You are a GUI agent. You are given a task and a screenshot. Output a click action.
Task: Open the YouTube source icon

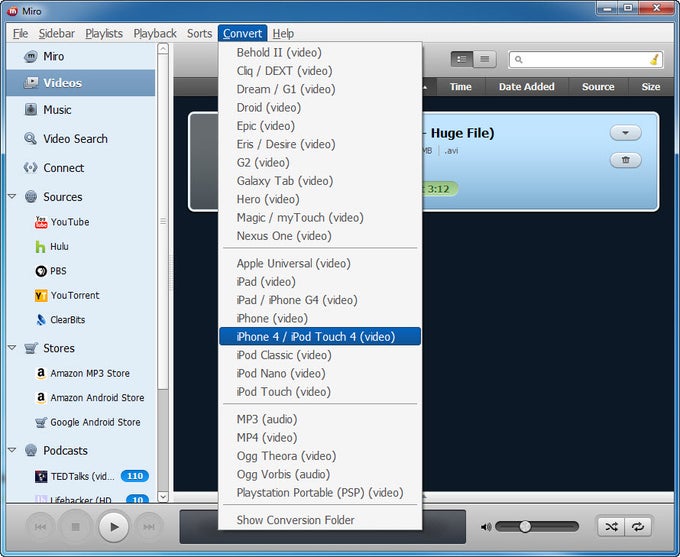[41, 222]
